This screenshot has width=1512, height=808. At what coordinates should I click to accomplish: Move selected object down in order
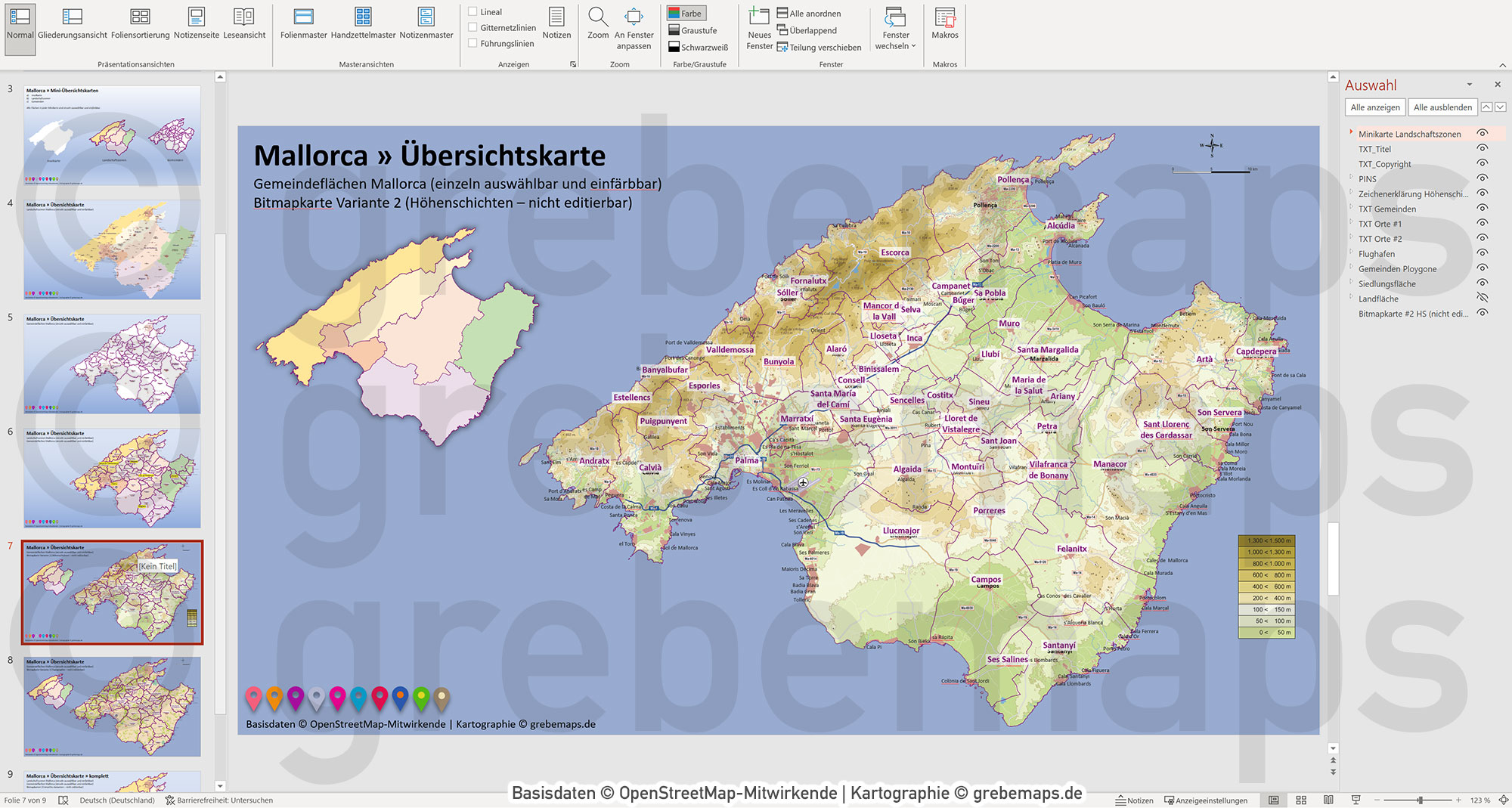point(1501,107)
